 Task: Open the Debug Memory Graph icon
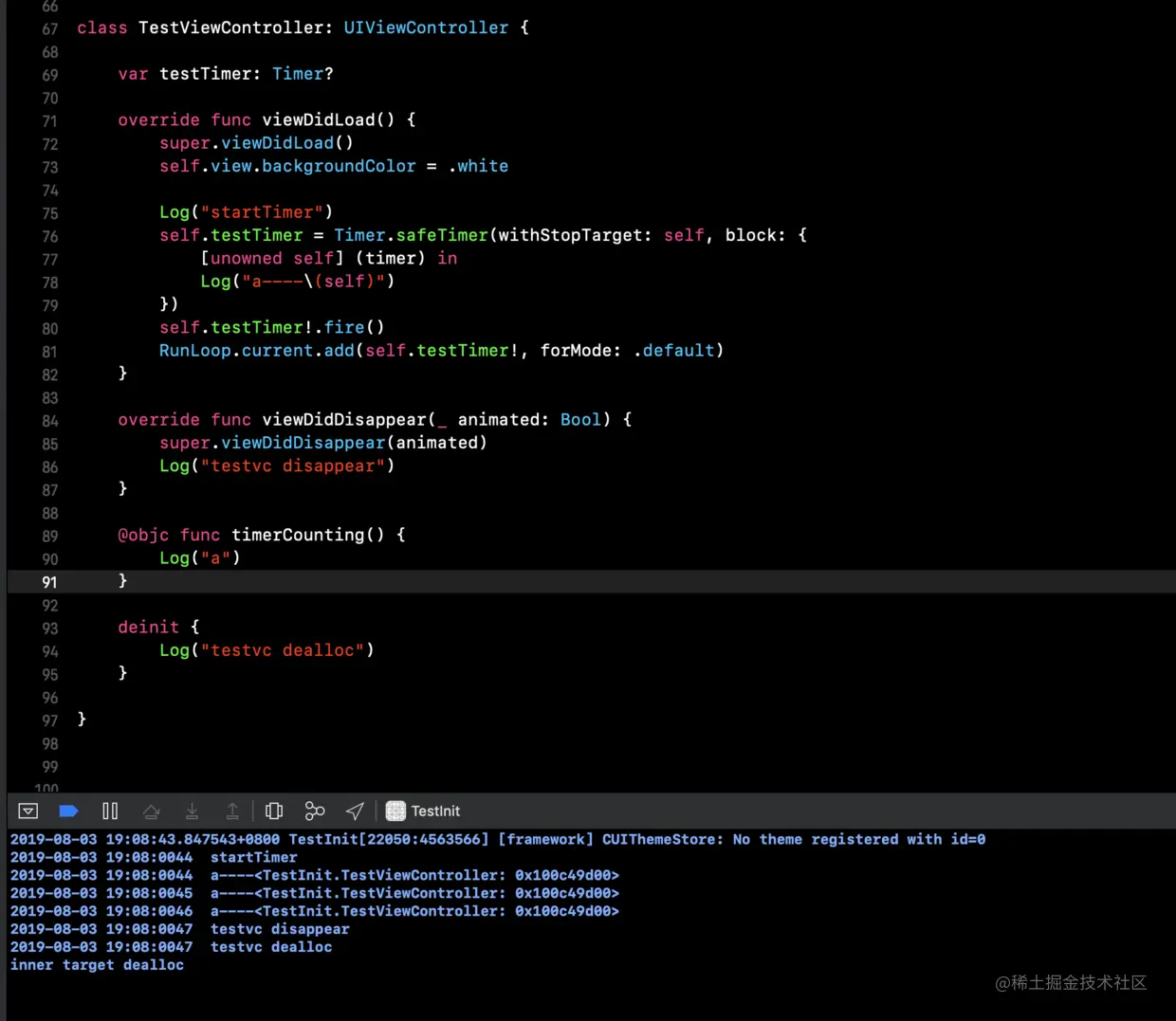[315, 811]
